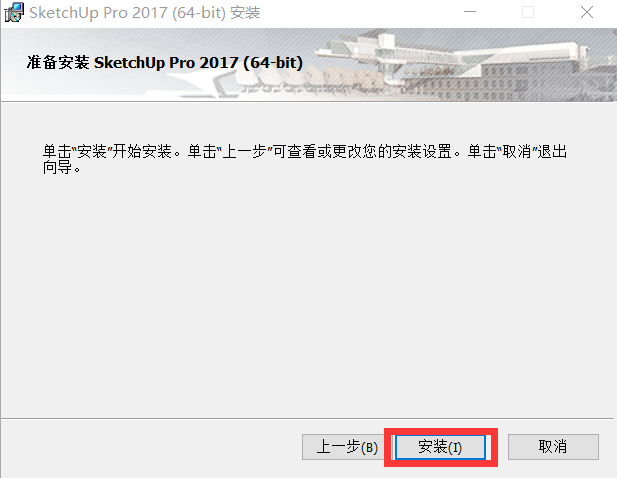Click the heading 准备安装 SketchUp Pro 2017 (64-bit)
Screen dimensions: 617x478
(165, 63)
